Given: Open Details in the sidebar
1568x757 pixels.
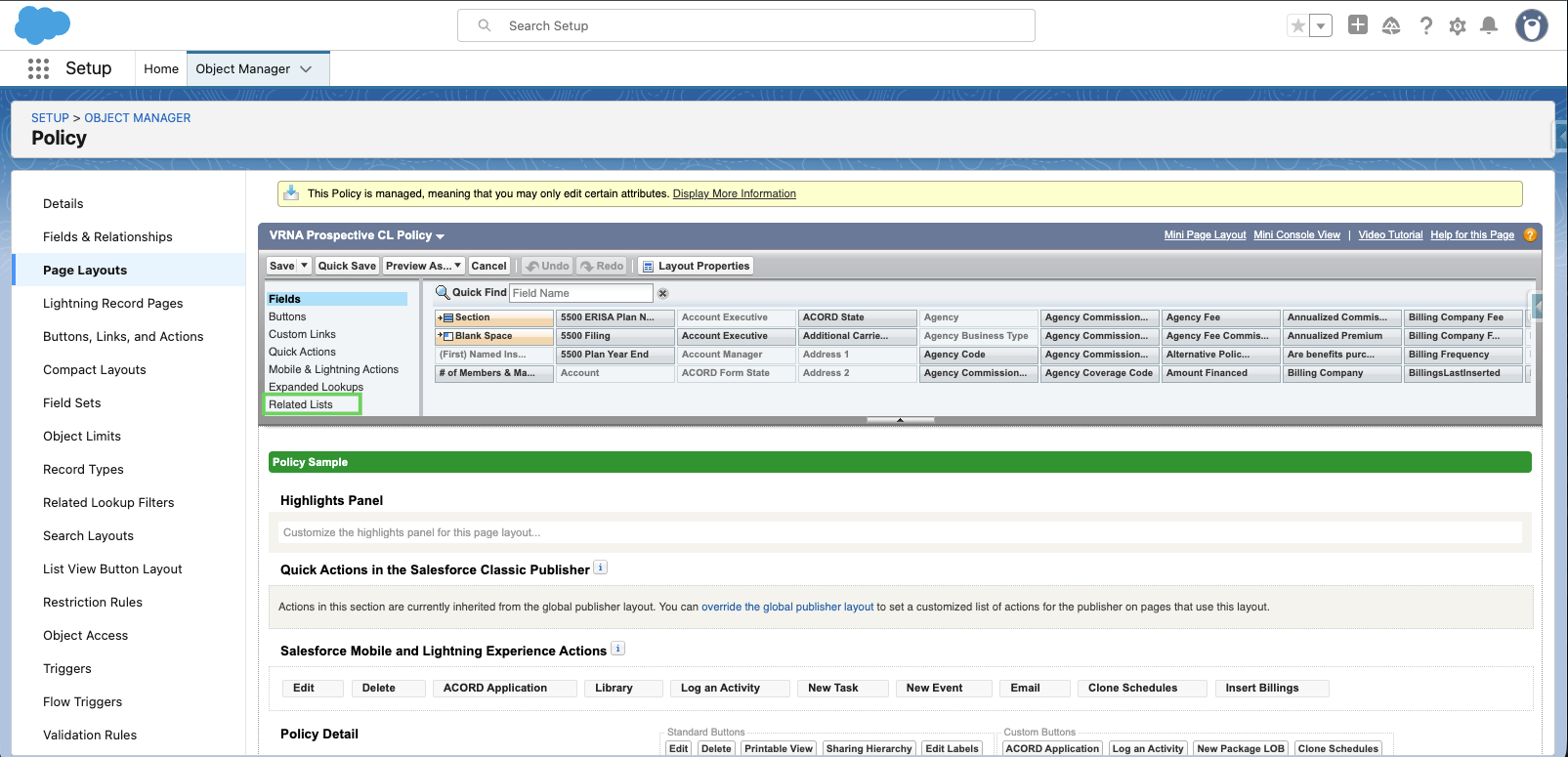Looking at the screenshot, I should pos(64,203).
